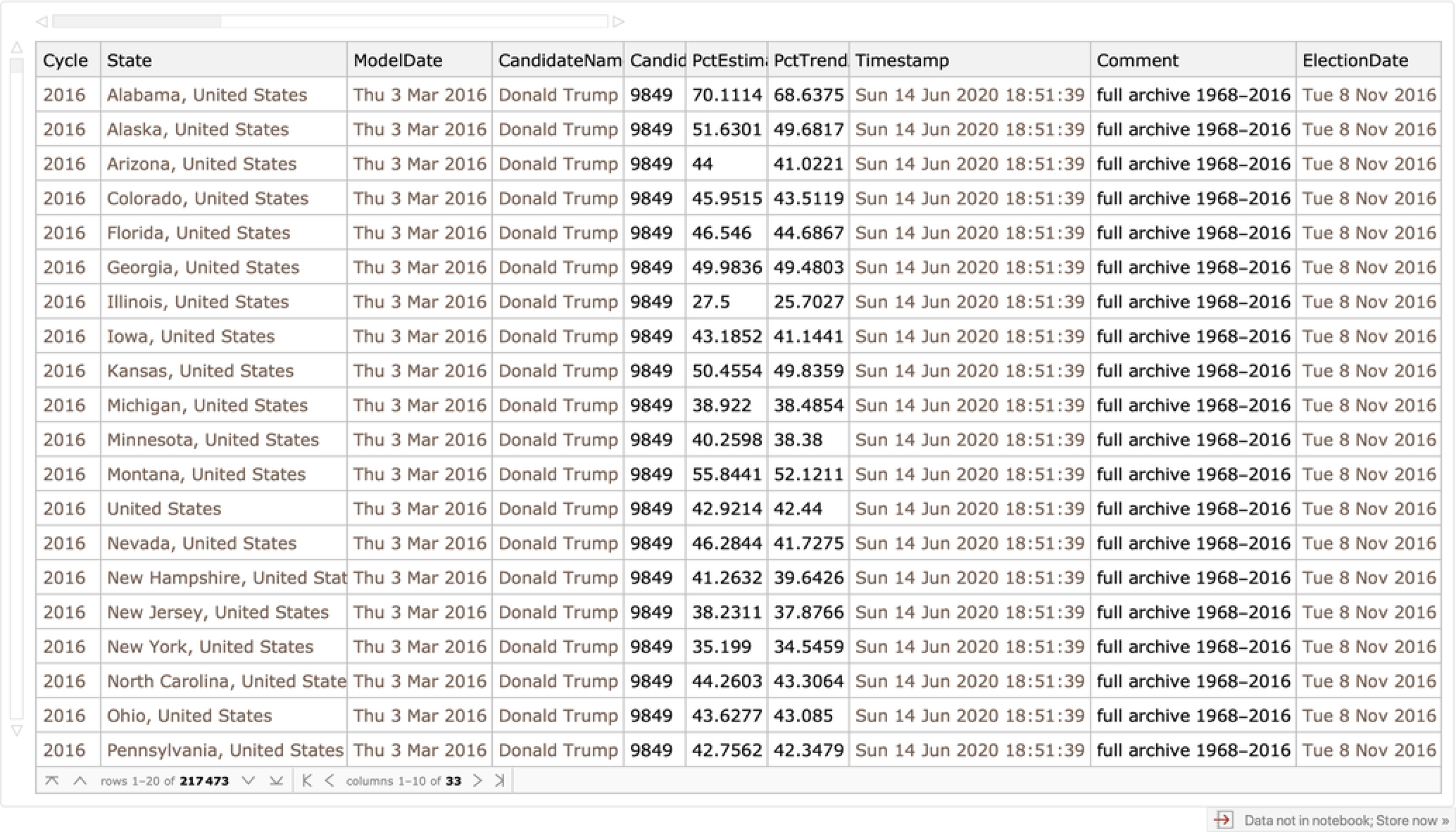
Task: Jump to first rows of dataset
Action: coord(51,781)
